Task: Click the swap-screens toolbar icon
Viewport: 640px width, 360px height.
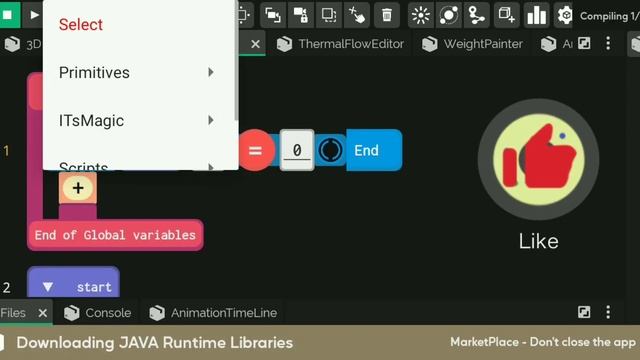Action: click(273, 15)
